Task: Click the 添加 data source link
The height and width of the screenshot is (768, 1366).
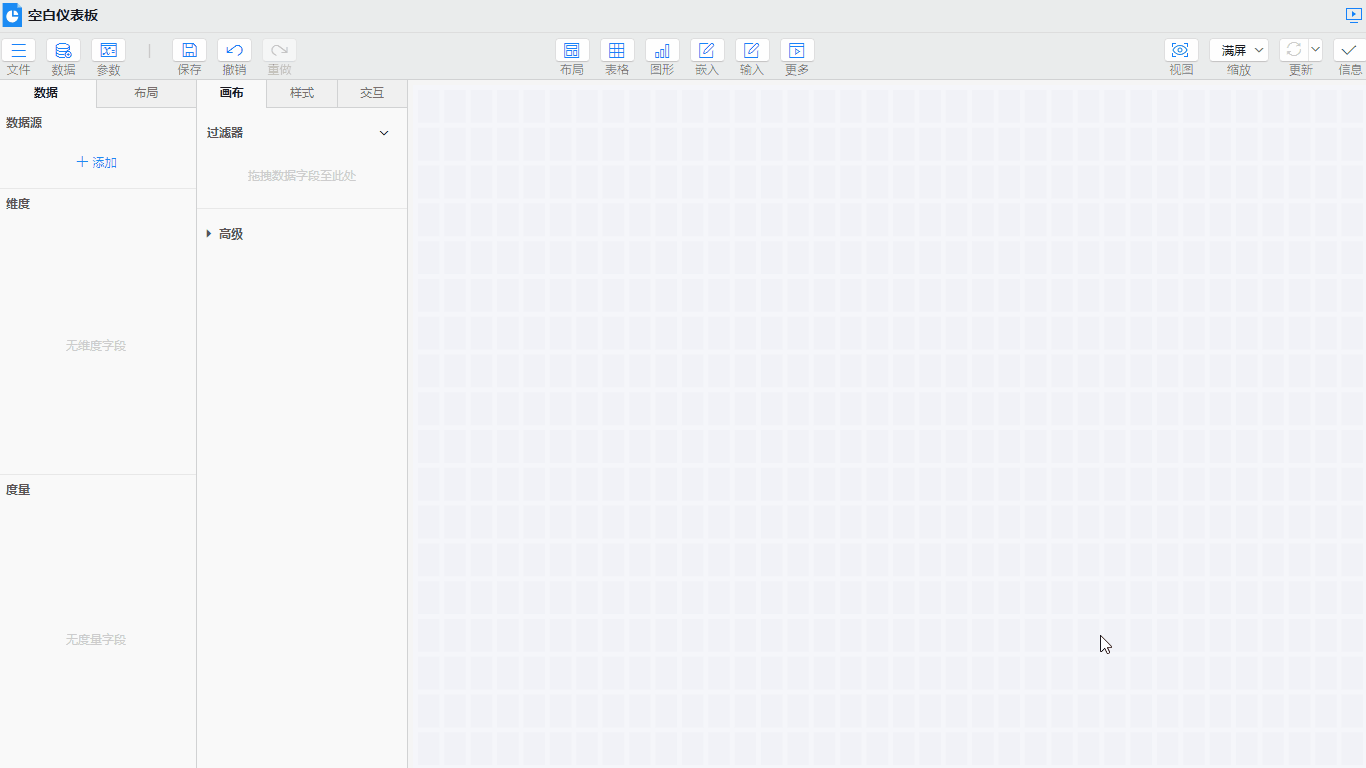Action: pyautogui.click(x=97, y=162)
